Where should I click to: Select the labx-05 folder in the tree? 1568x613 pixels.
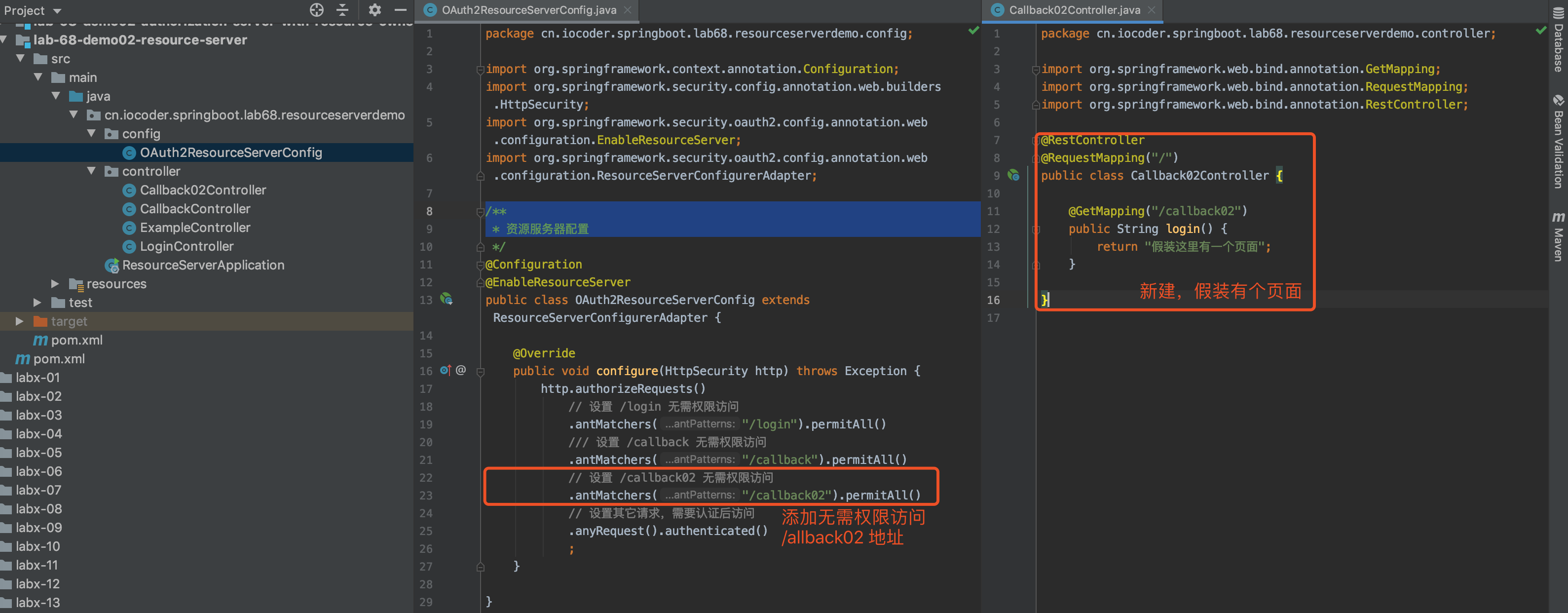point(39,452)
